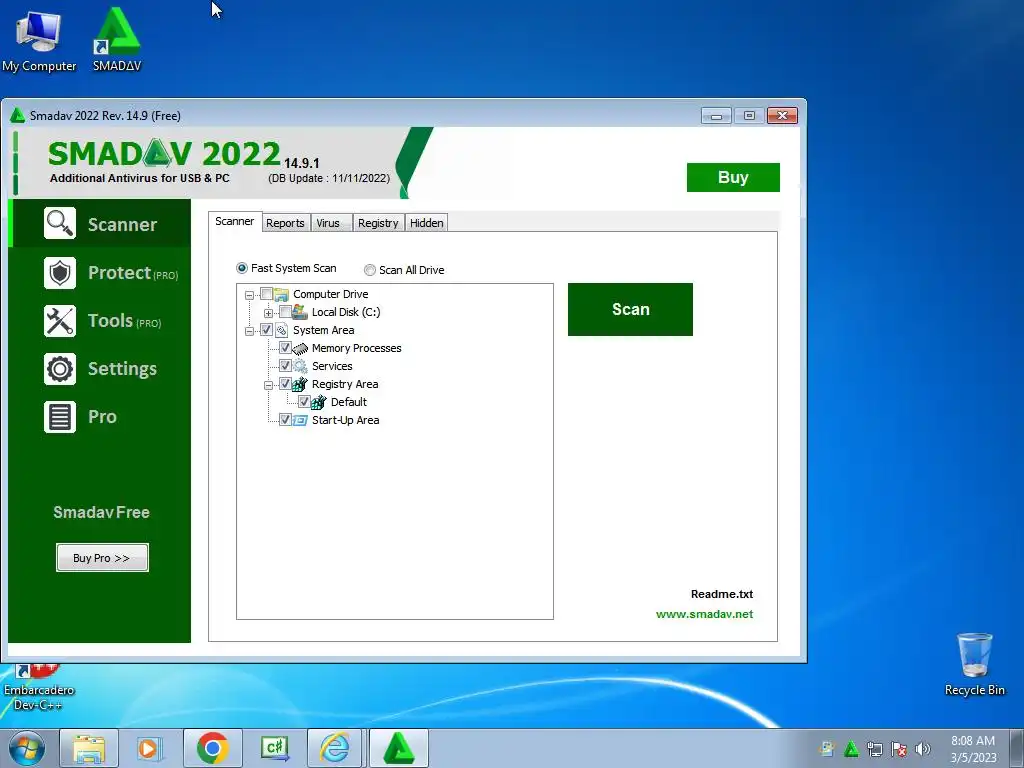
Task: Click the Local Disk (C:) drive icon
Action: tap(300, 312)
